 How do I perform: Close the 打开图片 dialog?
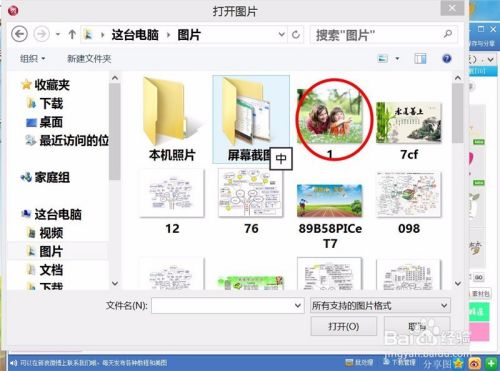[452, 8]
